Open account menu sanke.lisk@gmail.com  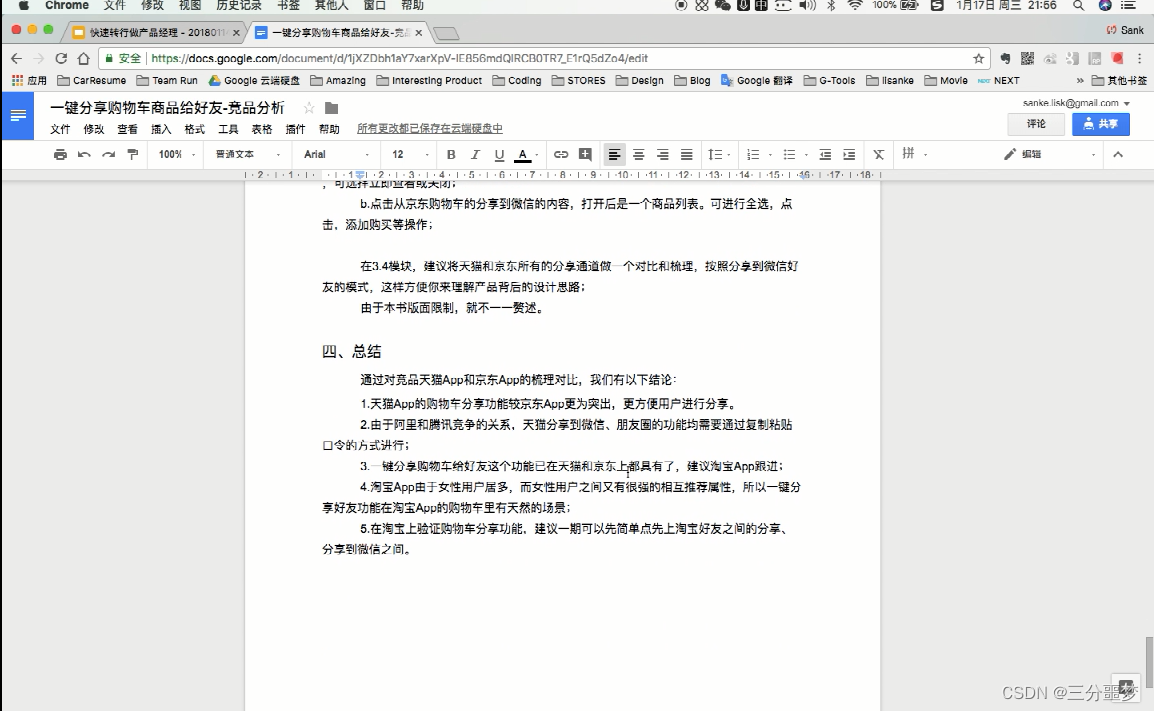coord(1076,103)
